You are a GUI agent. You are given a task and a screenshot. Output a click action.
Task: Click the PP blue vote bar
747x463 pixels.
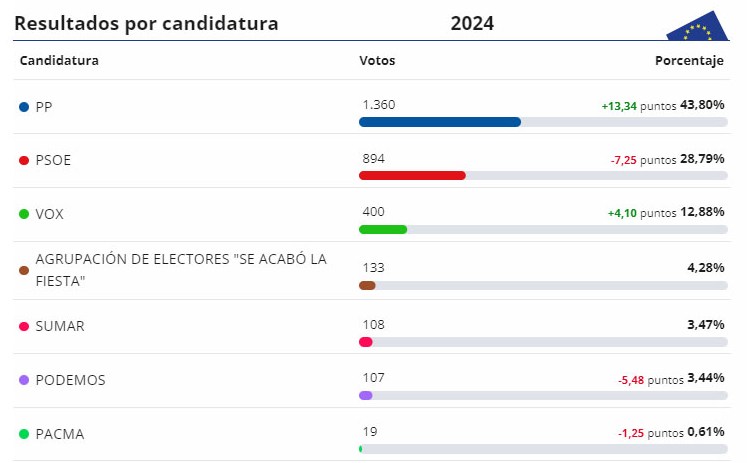coord(440,122)
